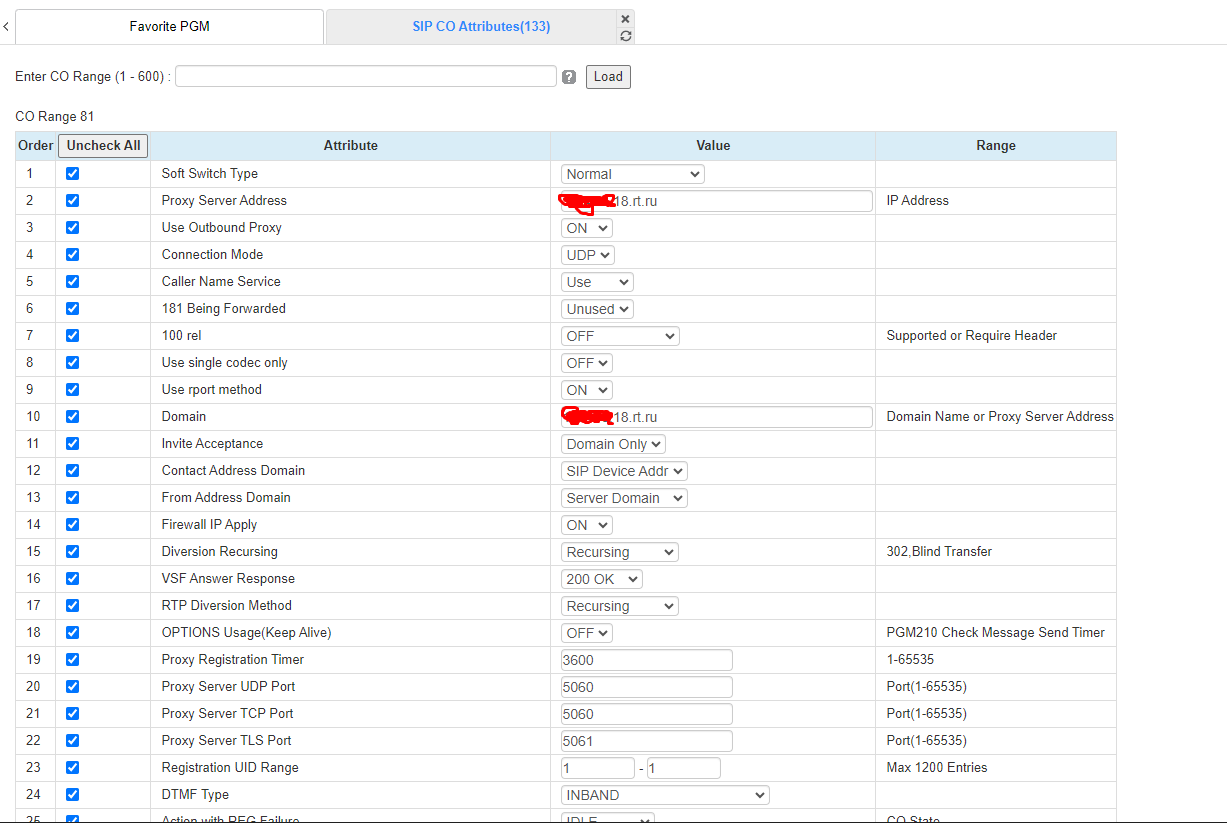Toggle the Connection Mode row checkbox
1227x823 pixels.
pos(72,255)
